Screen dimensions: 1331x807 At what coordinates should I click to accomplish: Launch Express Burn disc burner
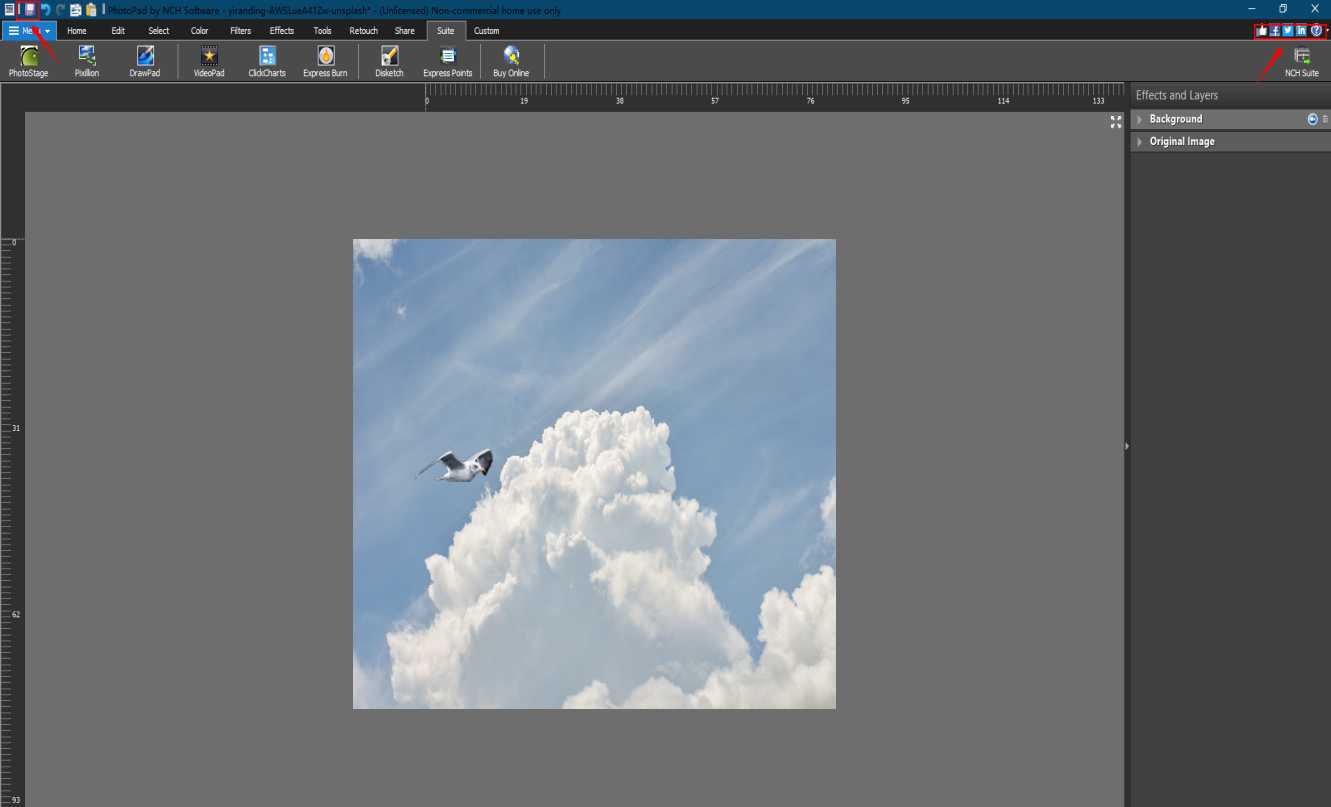(325, 62)
